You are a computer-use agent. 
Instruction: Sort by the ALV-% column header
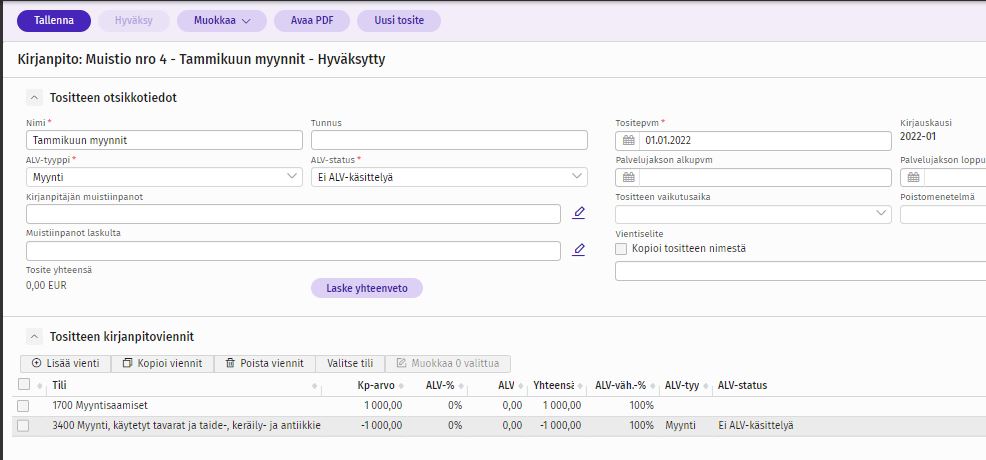[x=440, y=385]
